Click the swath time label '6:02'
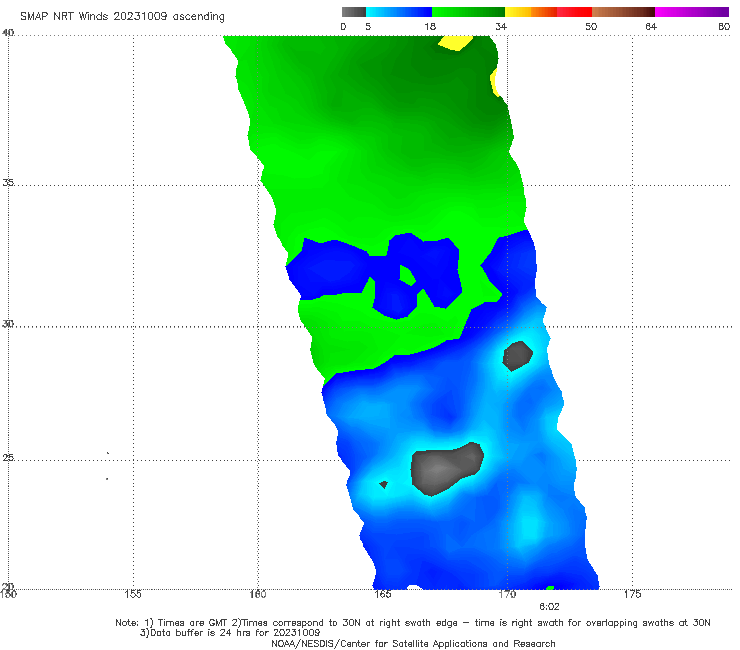740x650 pixels. point(549,607)
